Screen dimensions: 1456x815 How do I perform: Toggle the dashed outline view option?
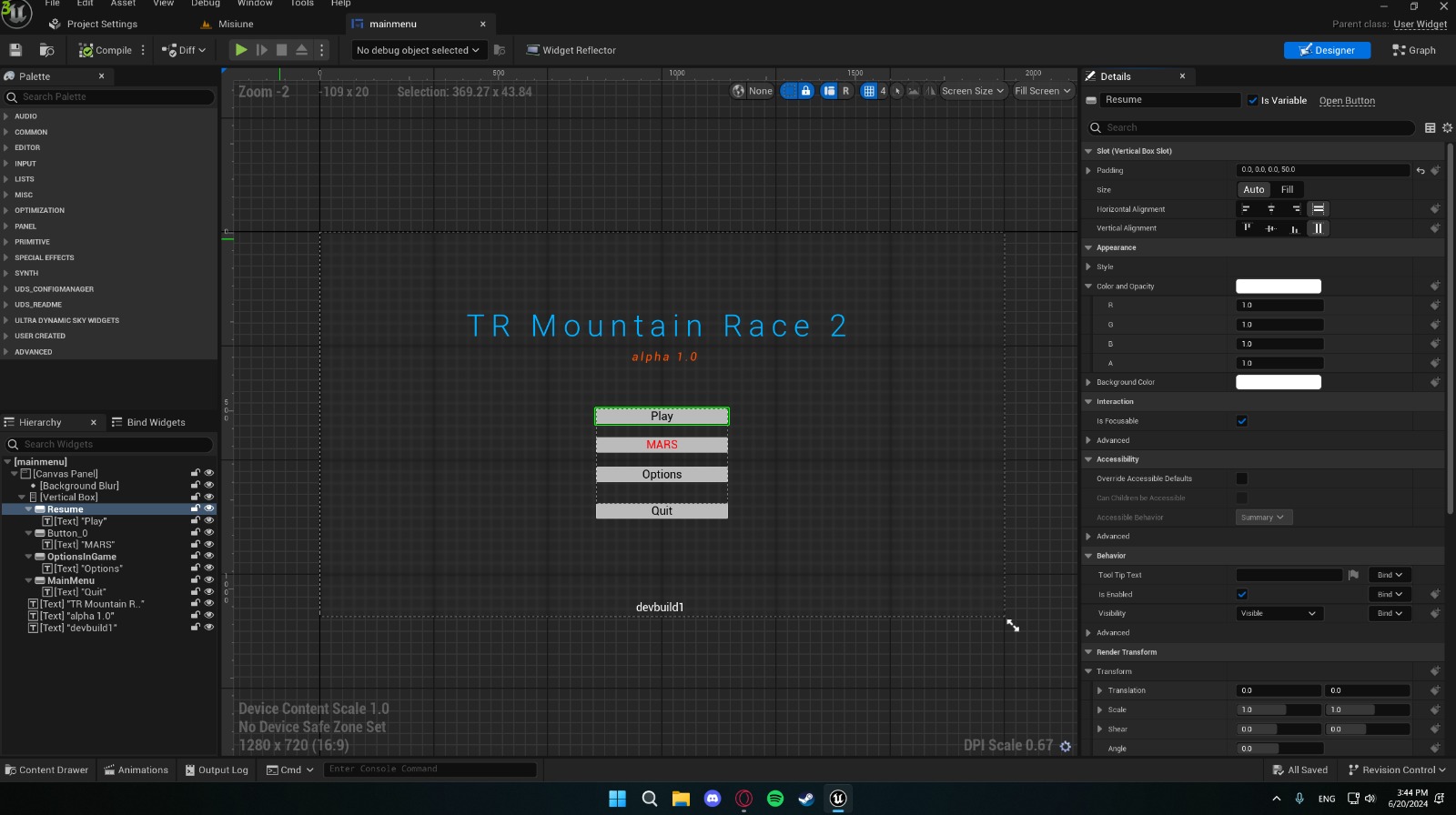789,91
